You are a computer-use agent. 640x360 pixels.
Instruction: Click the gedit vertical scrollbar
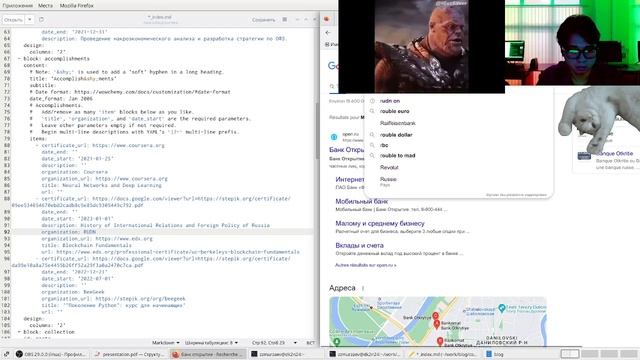317,131
